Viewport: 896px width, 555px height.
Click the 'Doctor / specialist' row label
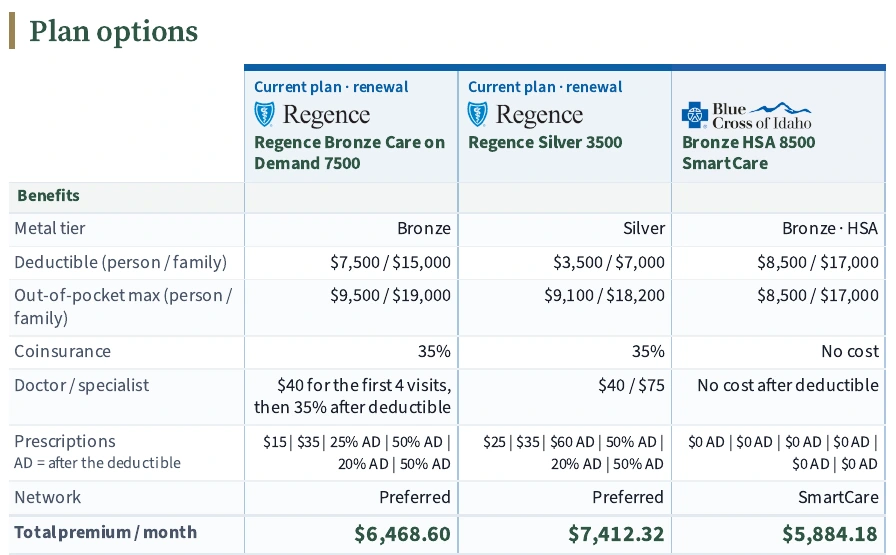[81, 386]
